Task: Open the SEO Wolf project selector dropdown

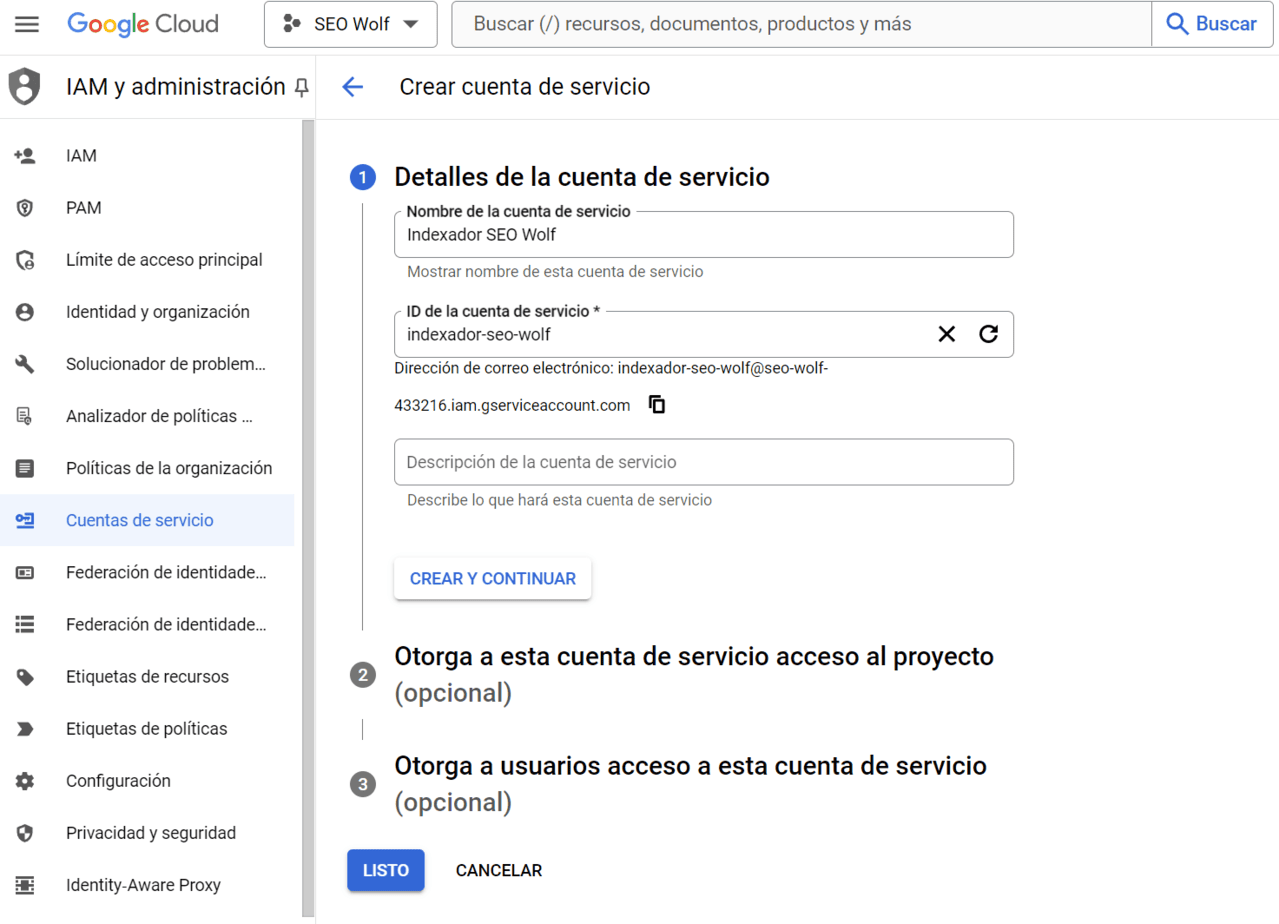Action: click(x=349, y=24)
